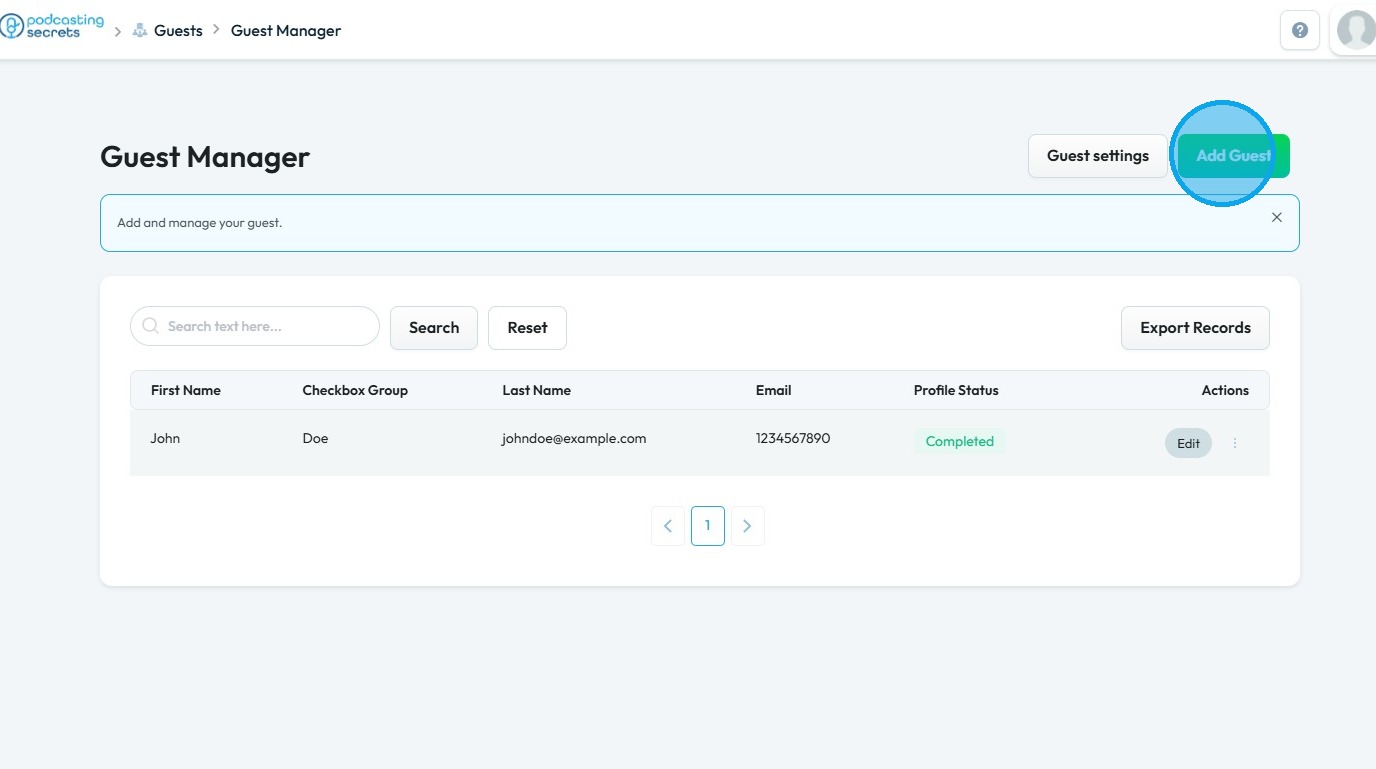This screenshot has width=1376, height=769.
Task: Click the Guests breadcrumb icon
Action: (140, 31)
